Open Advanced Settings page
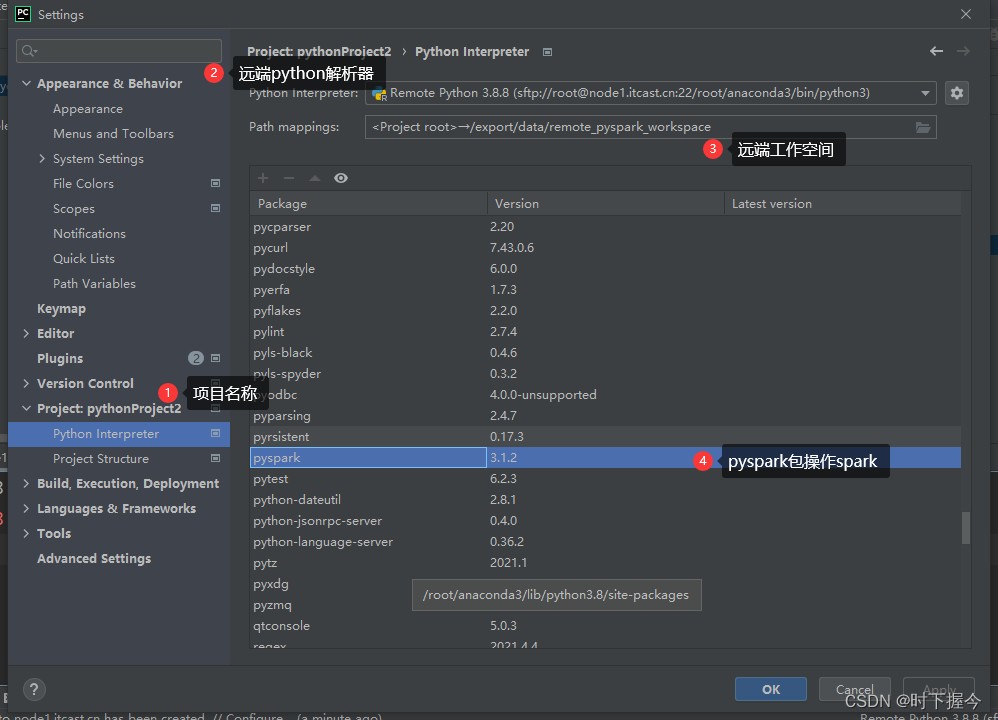 [94, 558]
